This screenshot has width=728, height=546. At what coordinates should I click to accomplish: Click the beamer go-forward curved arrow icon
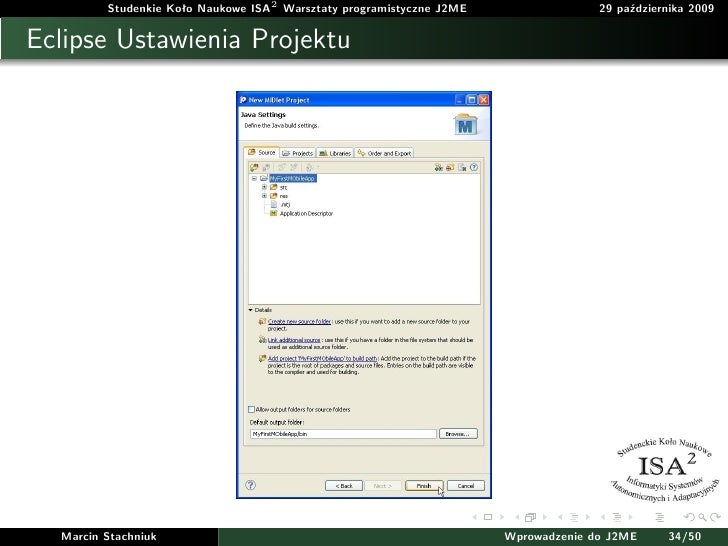[x=715, y=517]
